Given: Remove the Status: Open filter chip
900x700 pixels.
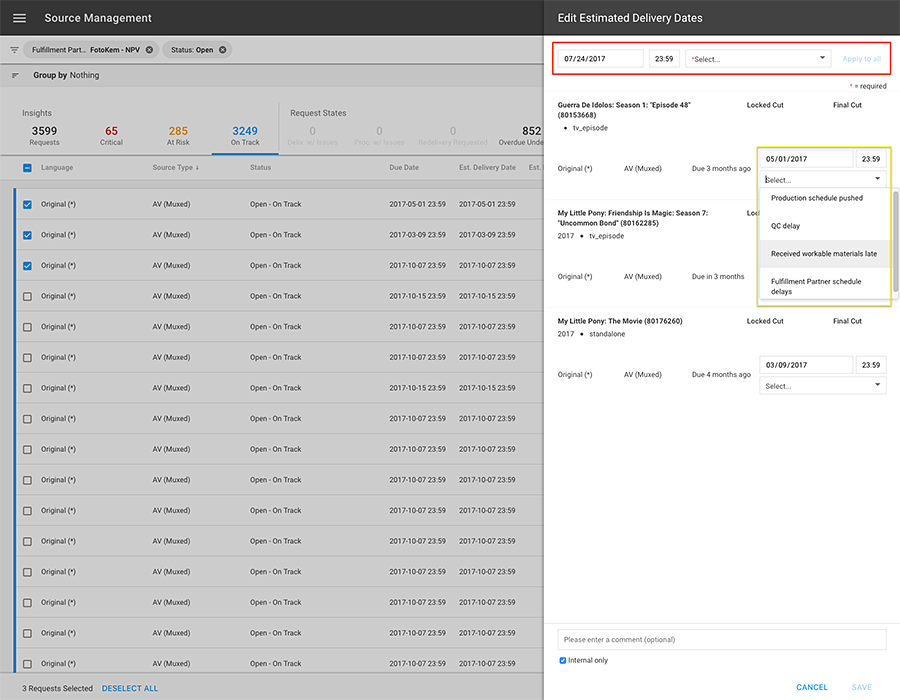Looking at the screenshot, I should click(223, 50).
